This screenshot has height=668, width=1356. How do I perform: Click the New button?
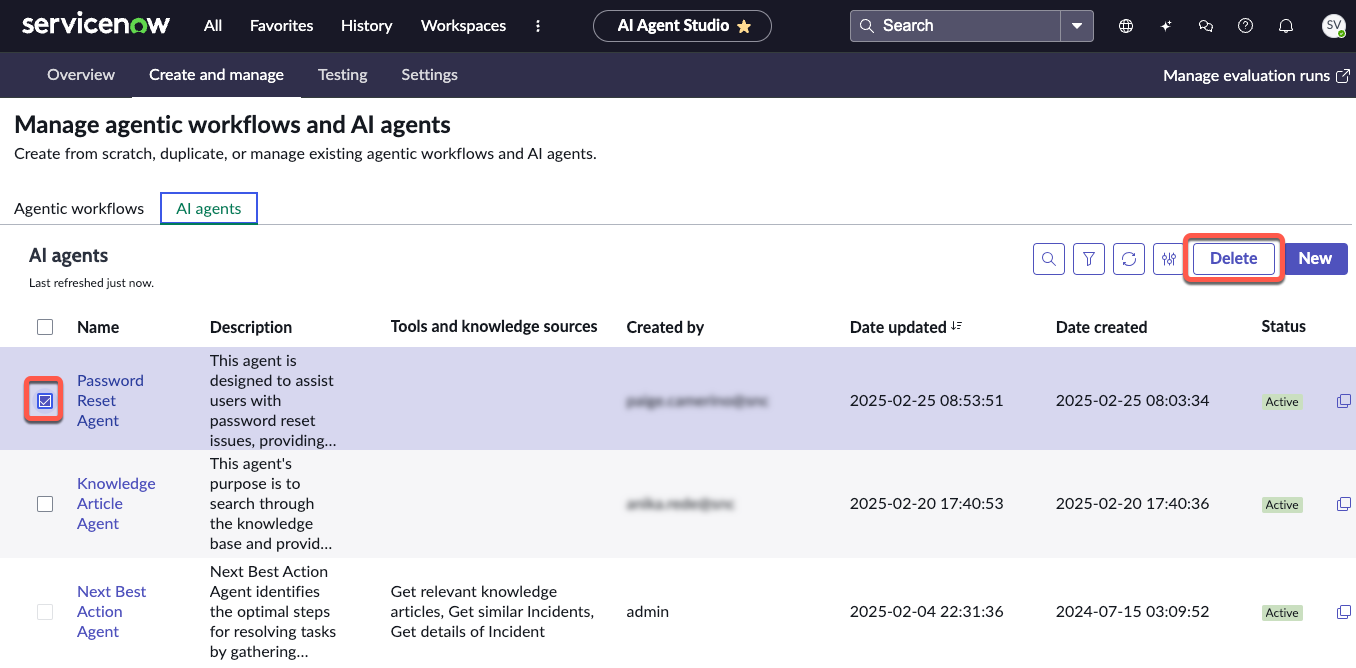click(1315, 259)
